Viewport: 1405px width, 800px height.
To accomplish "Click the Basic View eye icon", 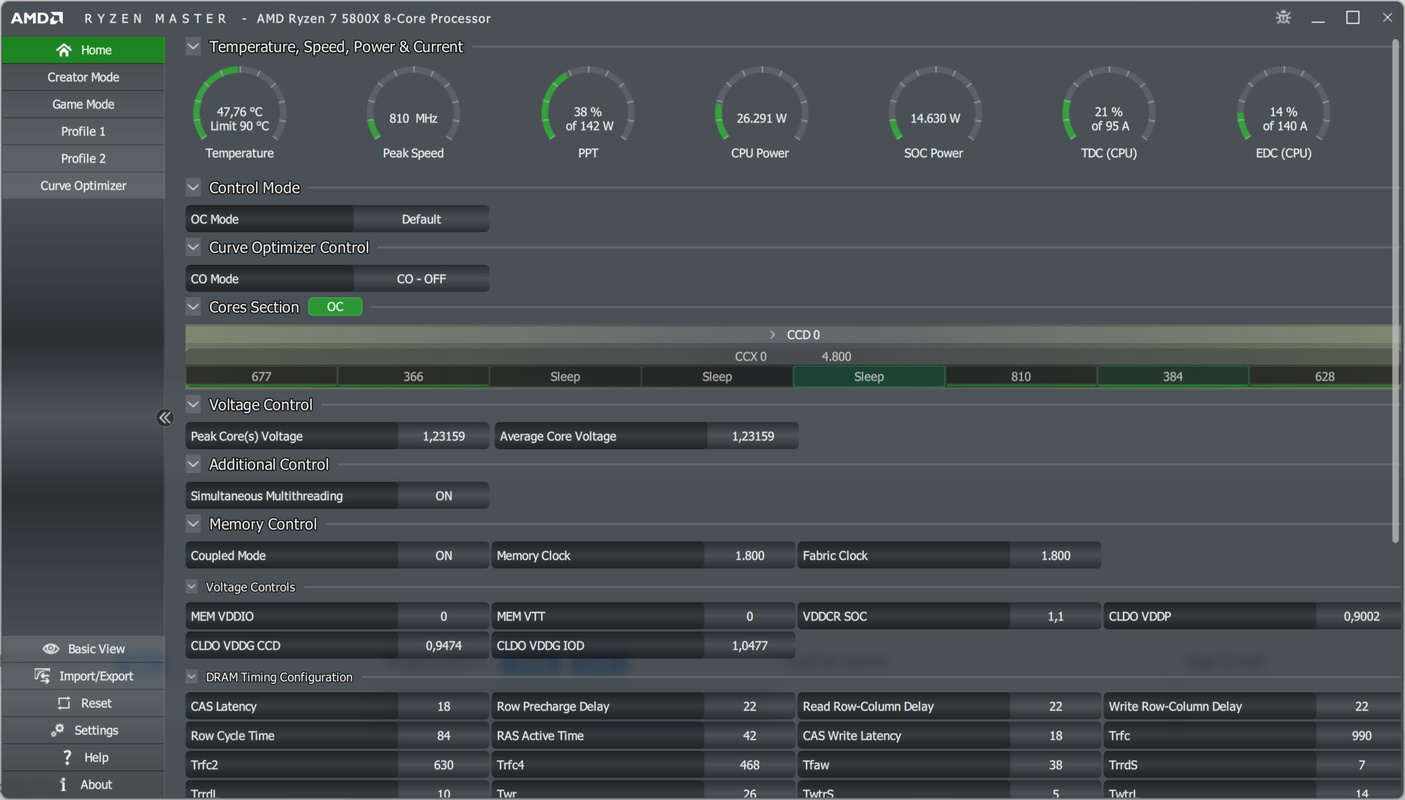I will pos(51,649).
